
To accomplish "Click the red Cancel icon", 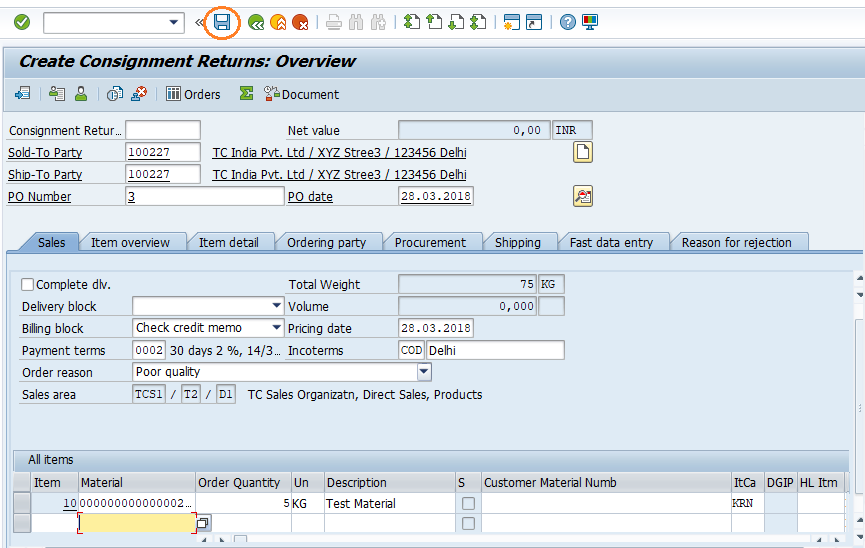I will (300, 23).
